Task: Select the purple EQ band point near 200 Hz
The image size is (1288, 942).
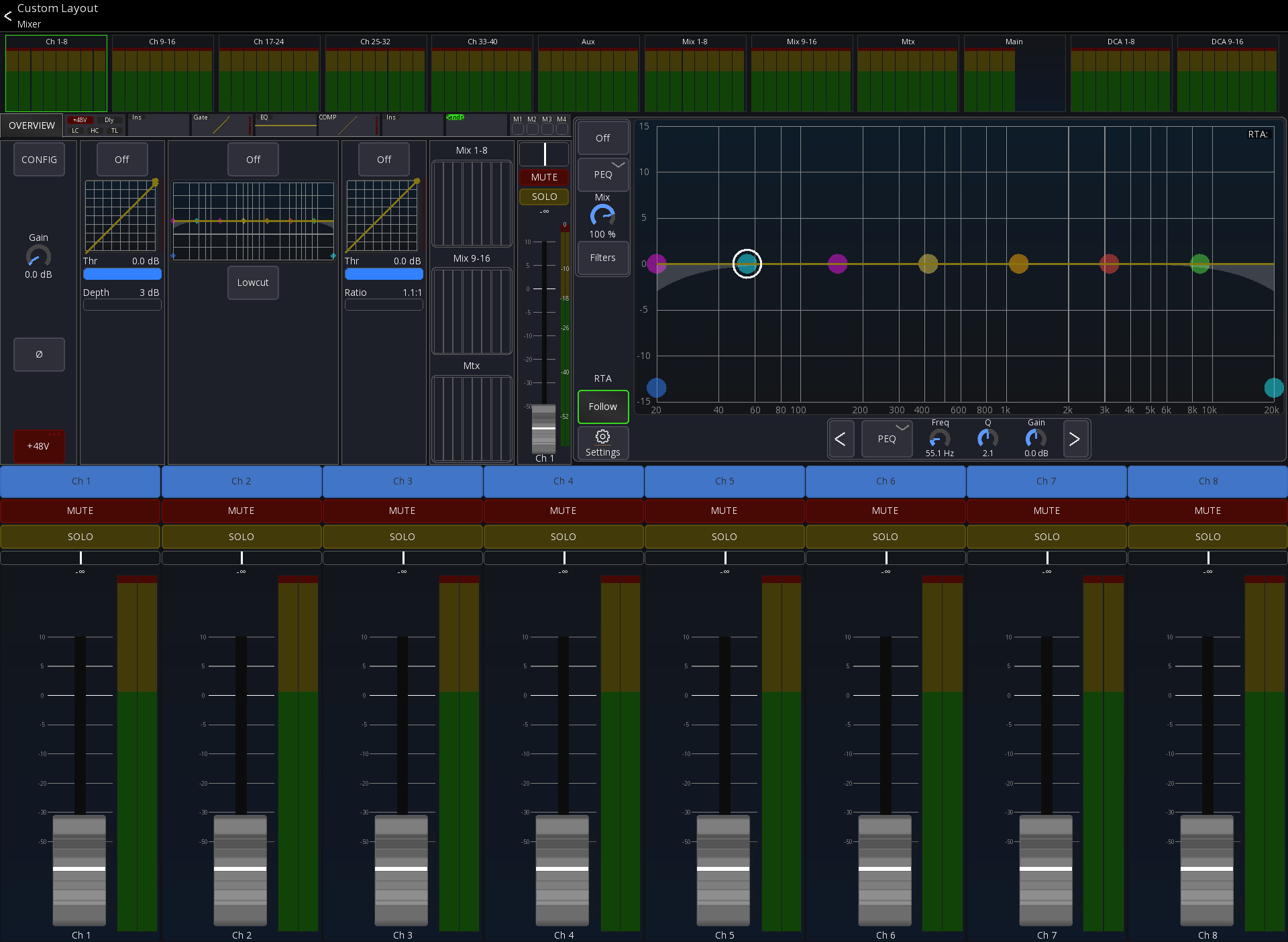Action: click(x=837, y=264)
